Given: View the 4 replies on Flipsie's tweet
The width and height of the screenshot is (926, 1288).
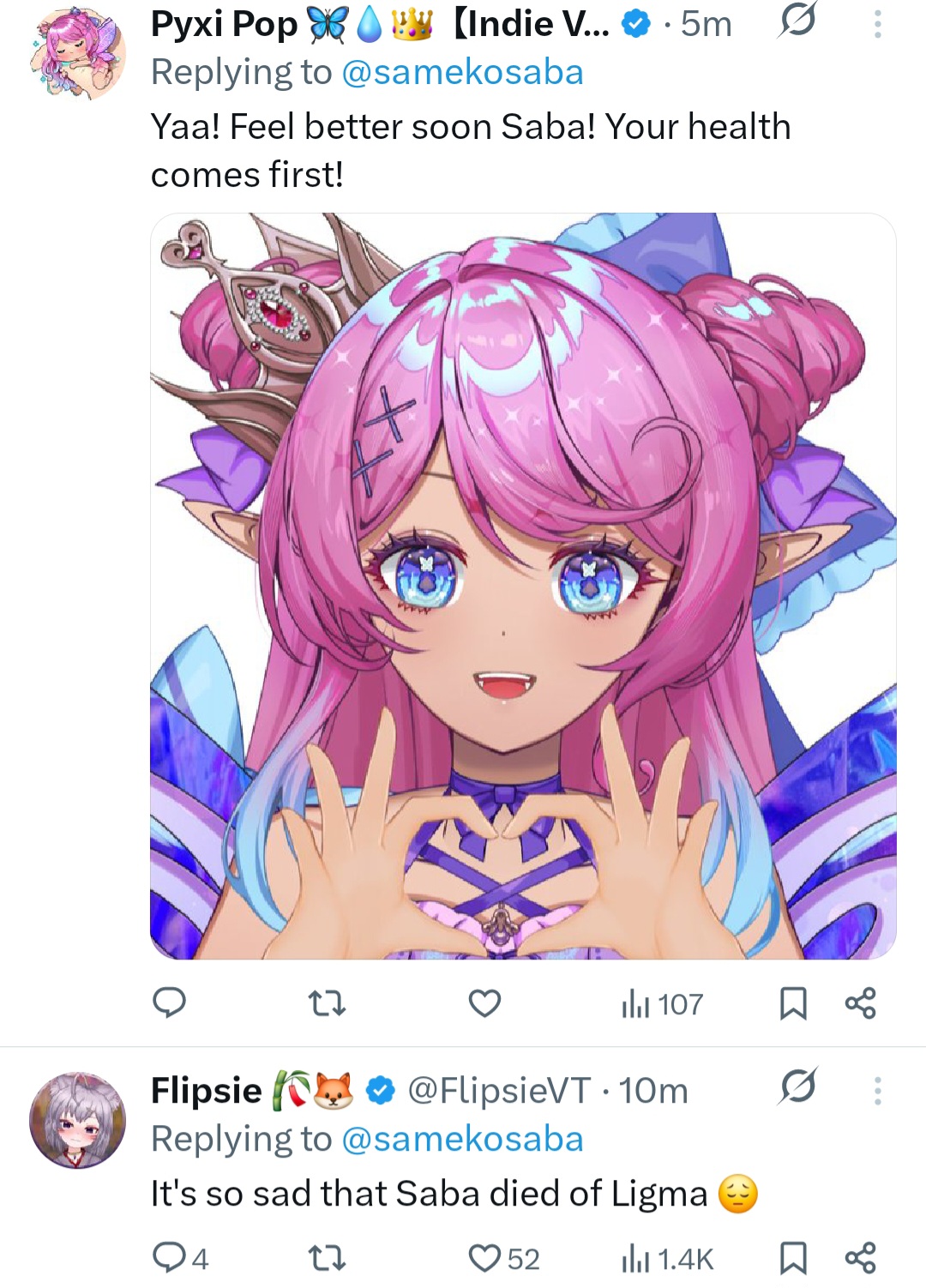Looking at the screenshot, I should (x=180, y=1258).
